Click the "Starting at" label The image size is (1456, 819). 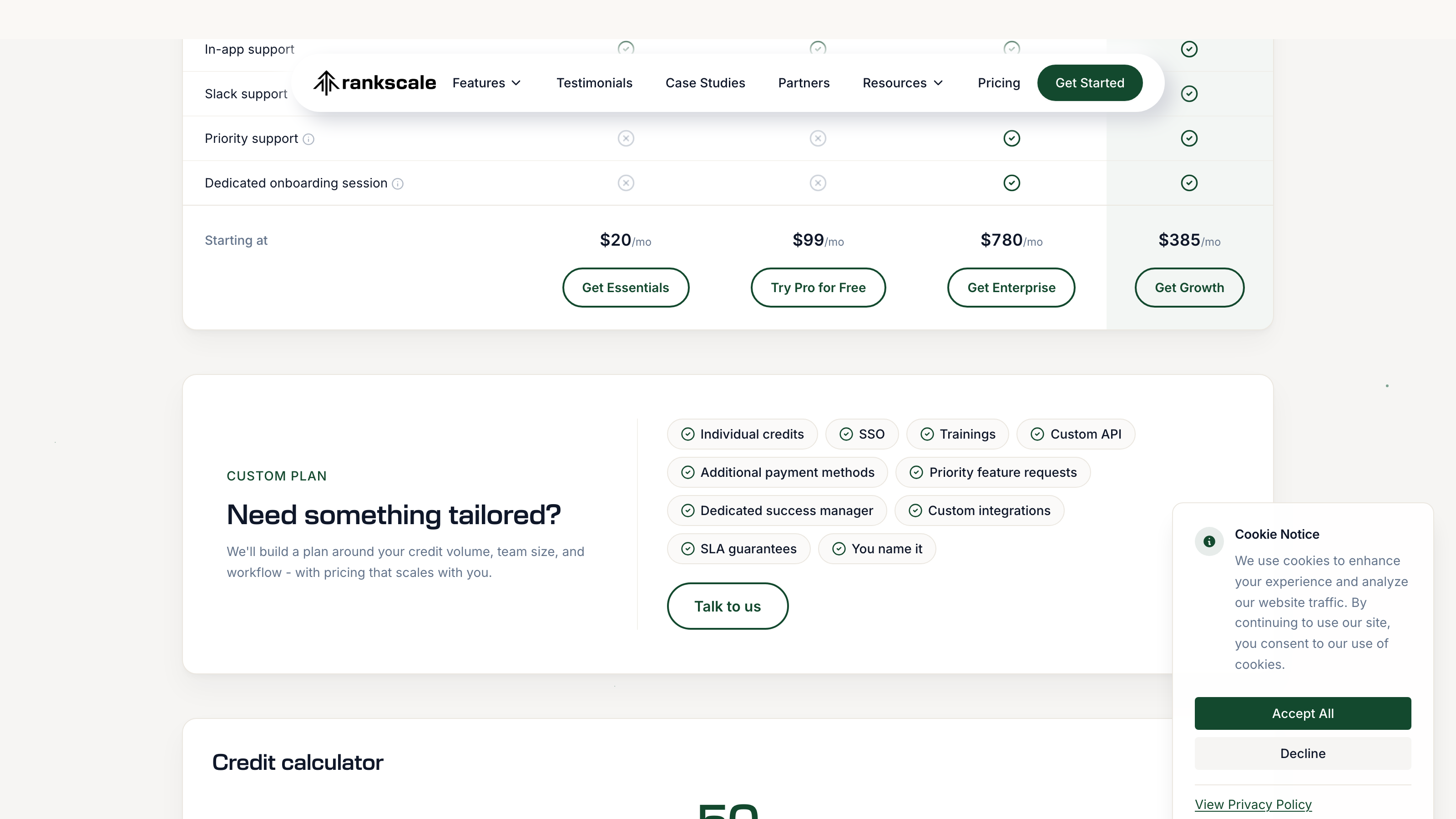coord(236,241)
